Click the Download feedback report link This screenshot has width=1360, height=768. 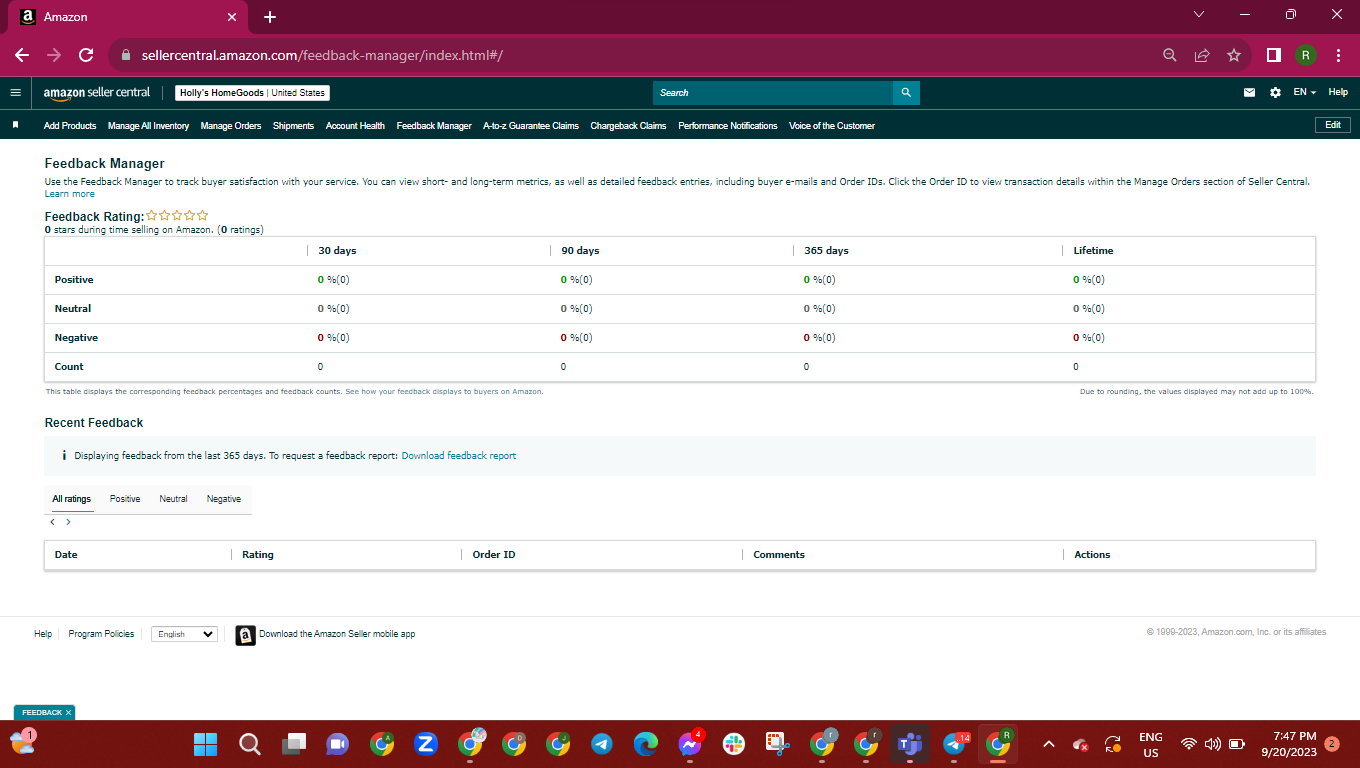click(x=459, y=456)
